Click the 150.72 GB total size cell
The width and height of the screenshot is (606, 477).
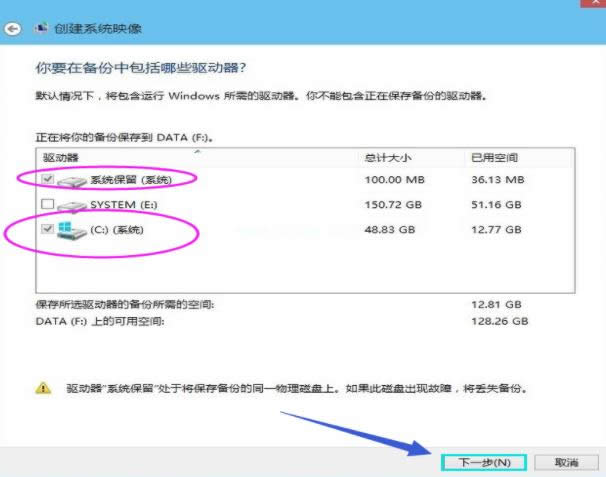pyautogui.click(x=393, y=205)
